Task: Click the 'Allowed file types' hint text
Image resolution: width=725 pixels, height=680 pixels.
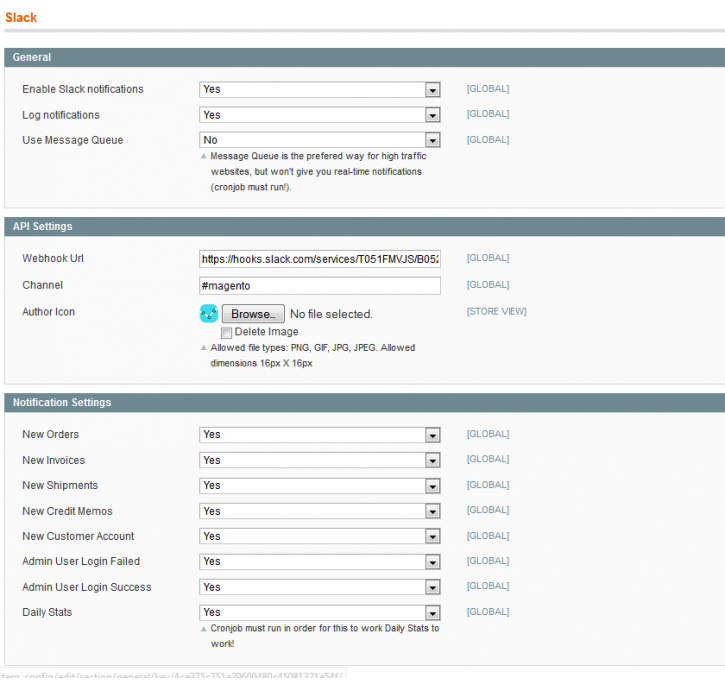Action: click(313, 355)
